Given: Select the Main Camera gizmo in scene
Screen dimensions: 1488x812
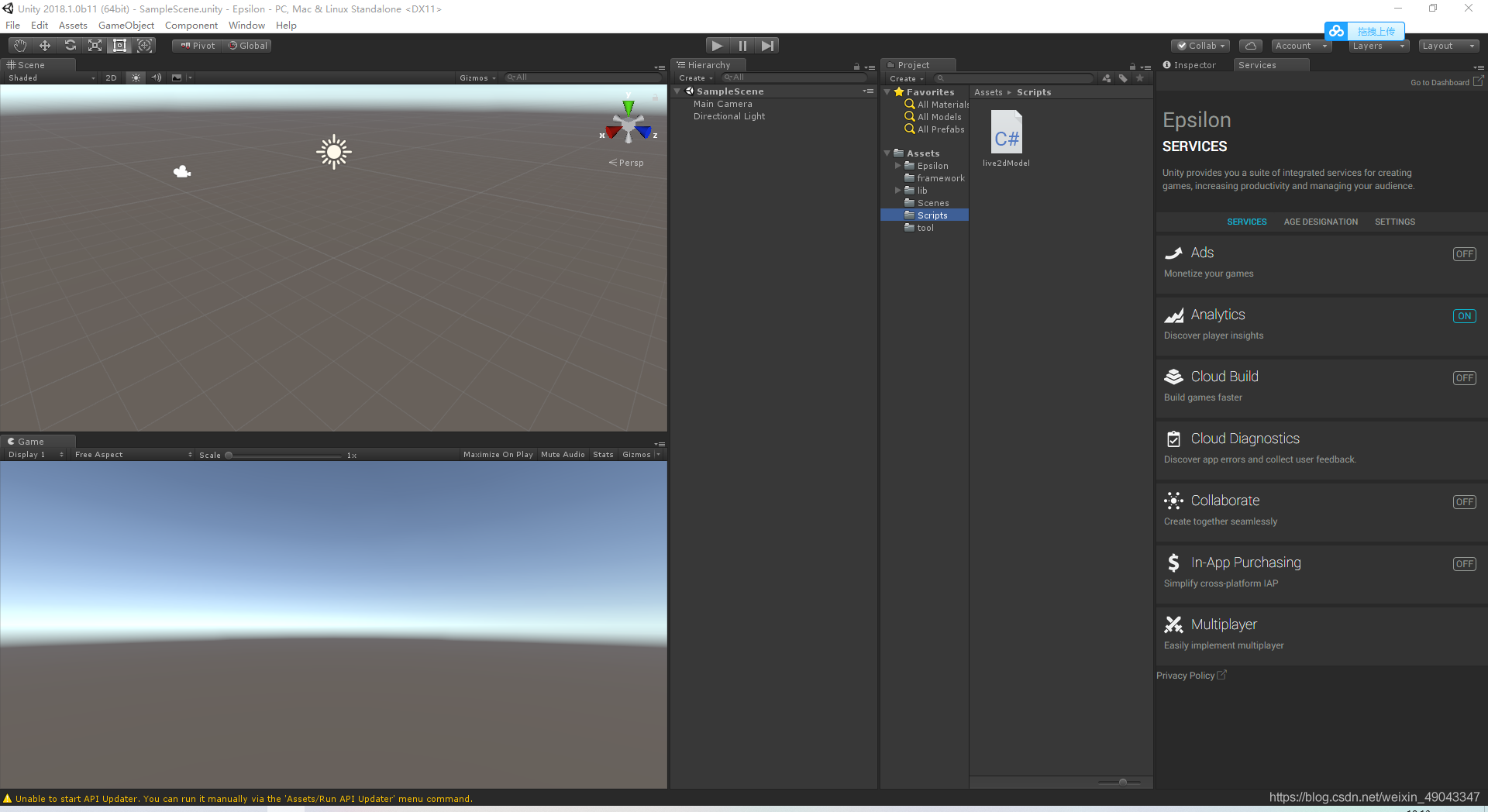Looking at the screenshot, I should click(x=182, y=171).
